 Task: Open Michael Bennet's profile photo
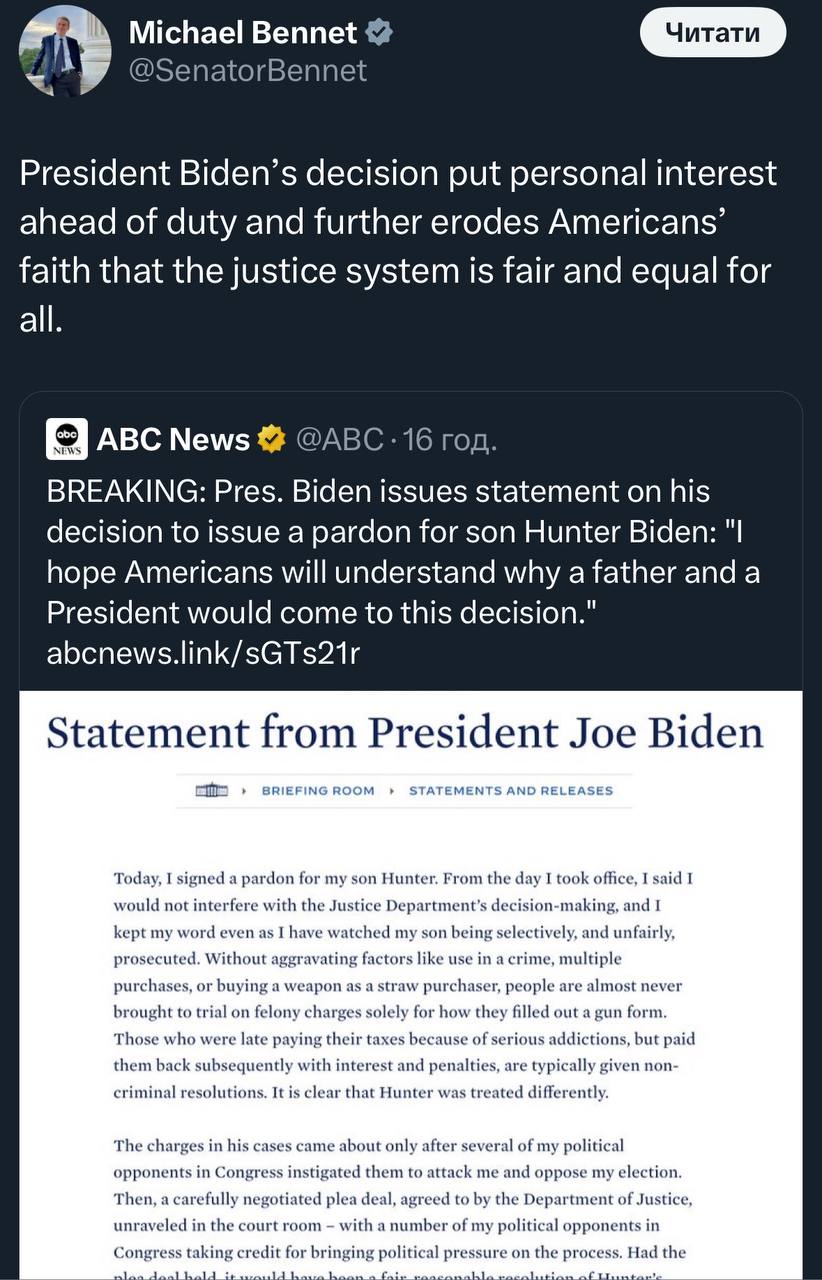pos(64,51)
